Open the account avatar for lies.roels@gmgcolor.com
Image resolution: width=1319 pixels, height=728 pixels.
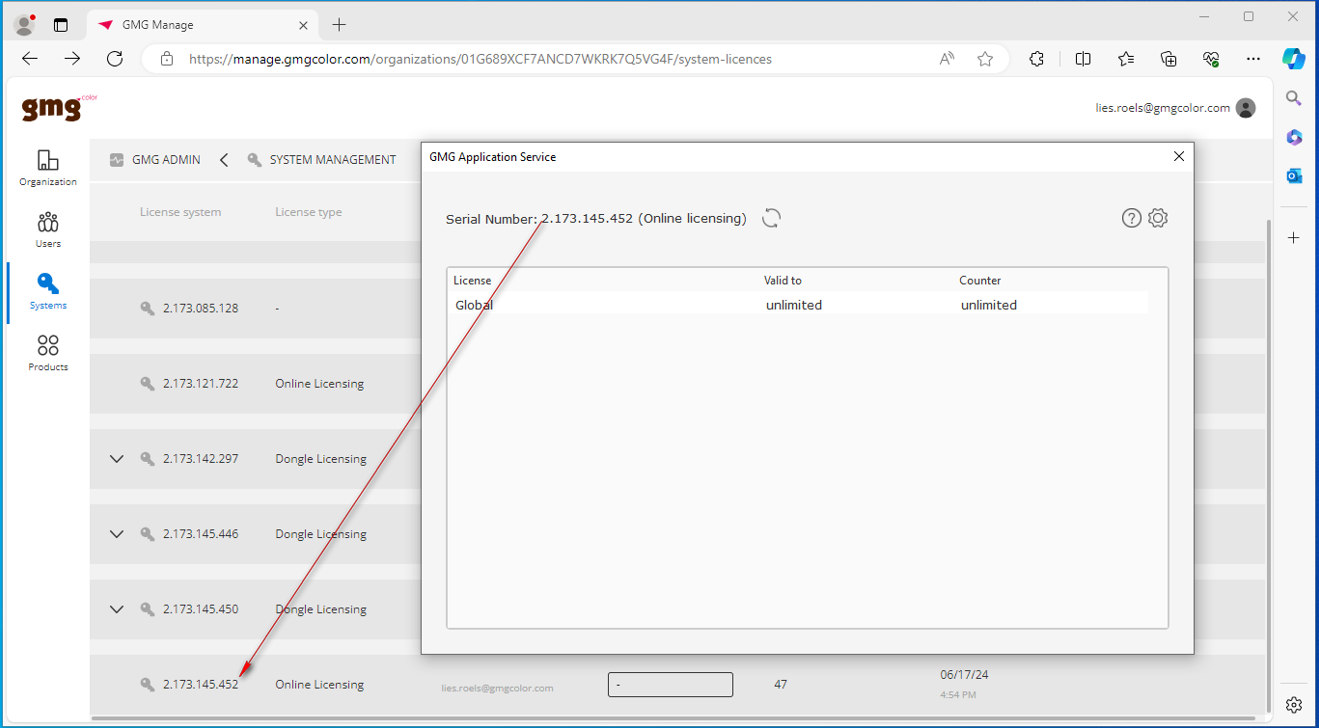tap(1244, 107)
